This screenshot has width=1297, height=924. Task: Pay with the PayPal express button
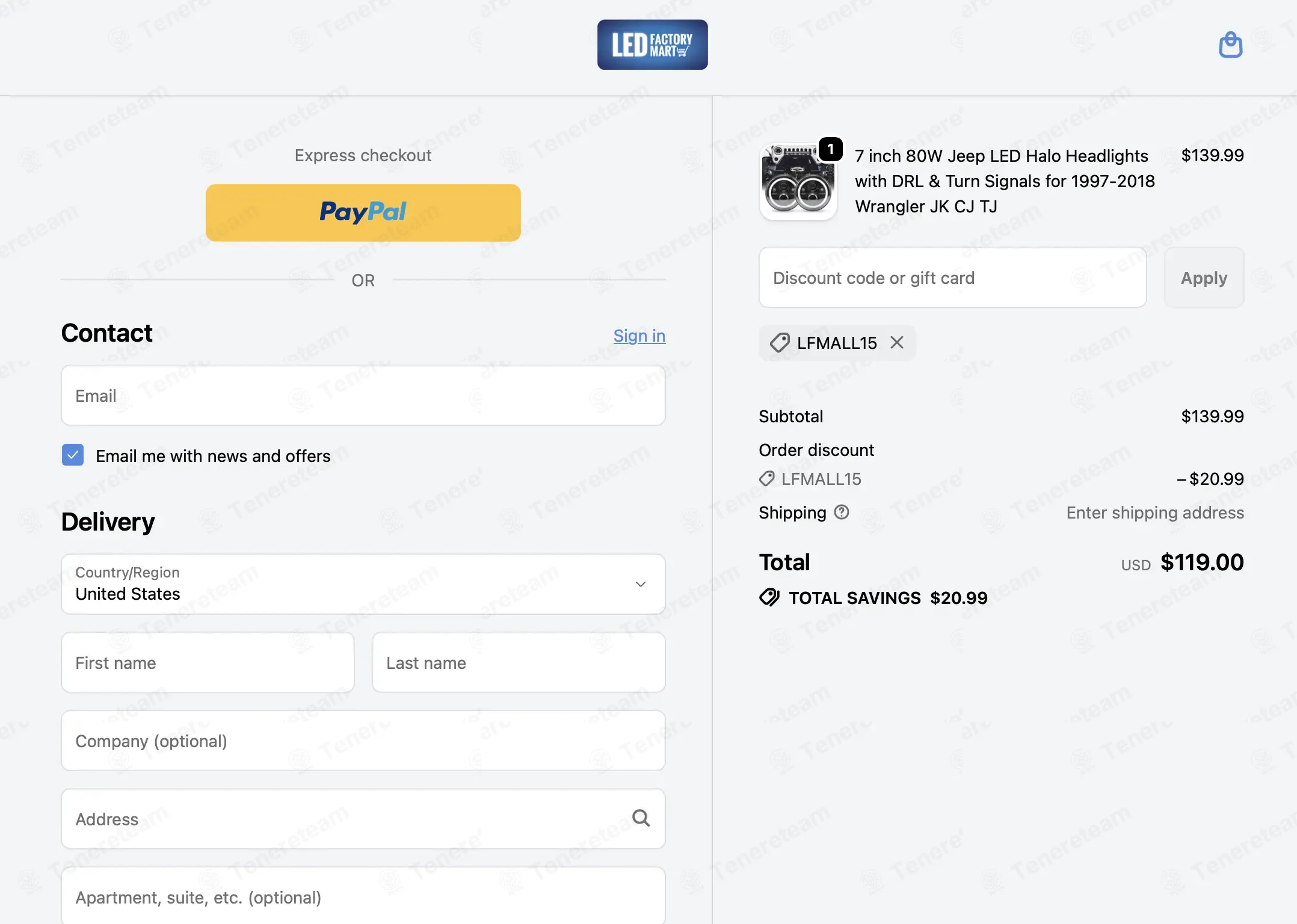pyautogui.click(x=363, y=212)
